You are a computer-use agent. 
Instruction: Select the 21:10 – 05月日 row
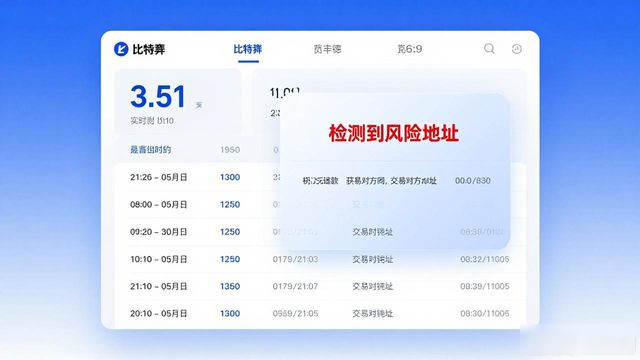pyautogui.click(x=320, y=287)
